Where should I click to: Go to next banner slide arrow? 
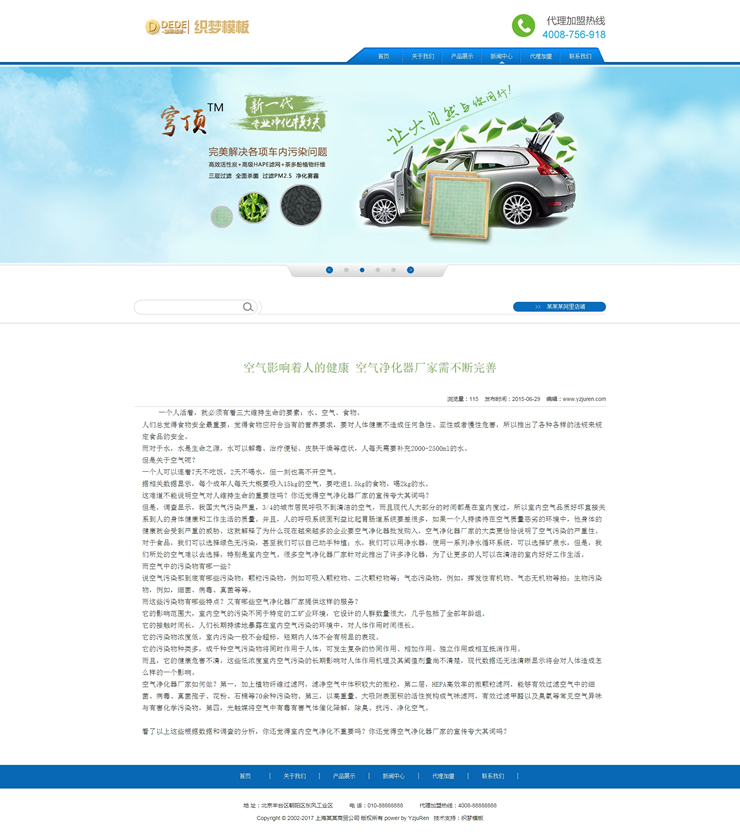pyautogui.click(x=410, y=270)
